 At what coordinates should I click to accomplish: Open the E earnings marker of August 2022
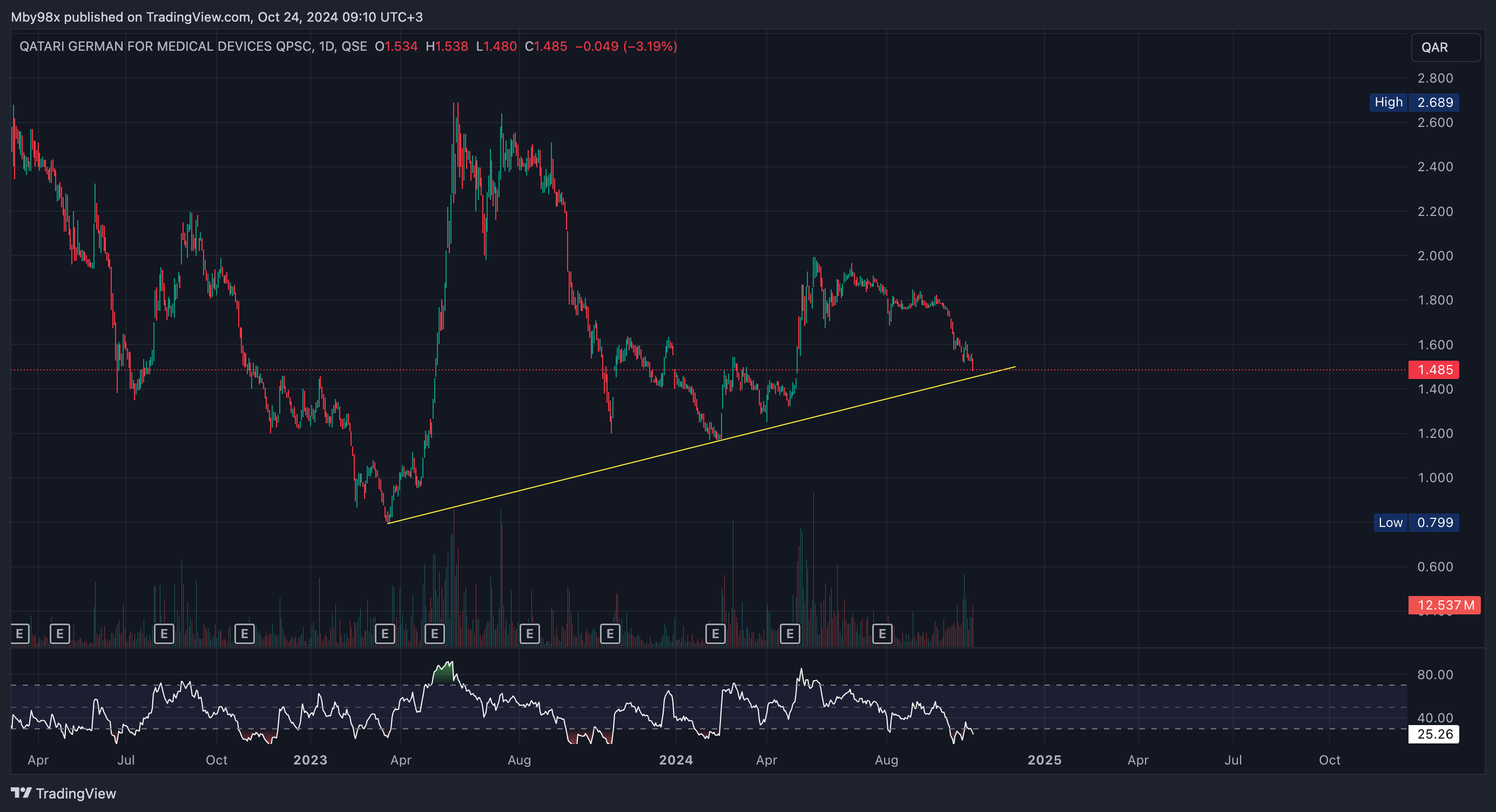[x=164, y=634]
